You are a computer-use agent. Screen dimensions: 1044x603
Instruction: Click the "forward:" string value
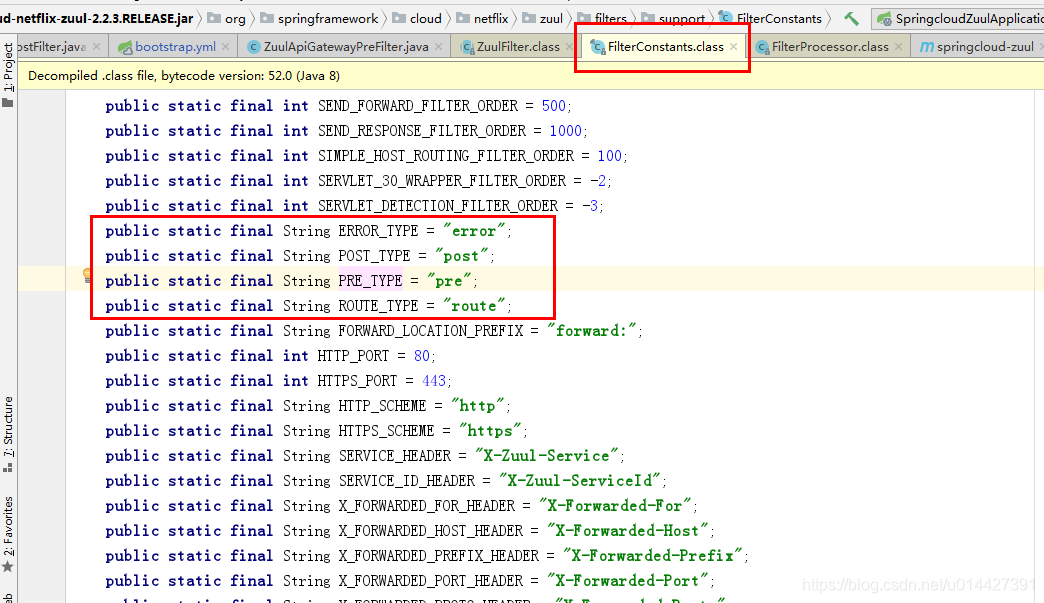591,331
